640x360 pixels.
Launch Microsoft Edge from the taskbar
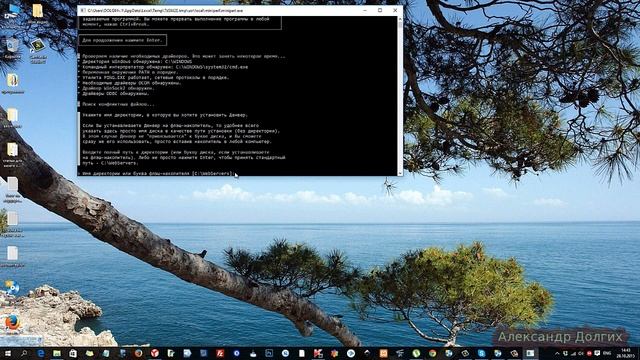tap(41, 353)
